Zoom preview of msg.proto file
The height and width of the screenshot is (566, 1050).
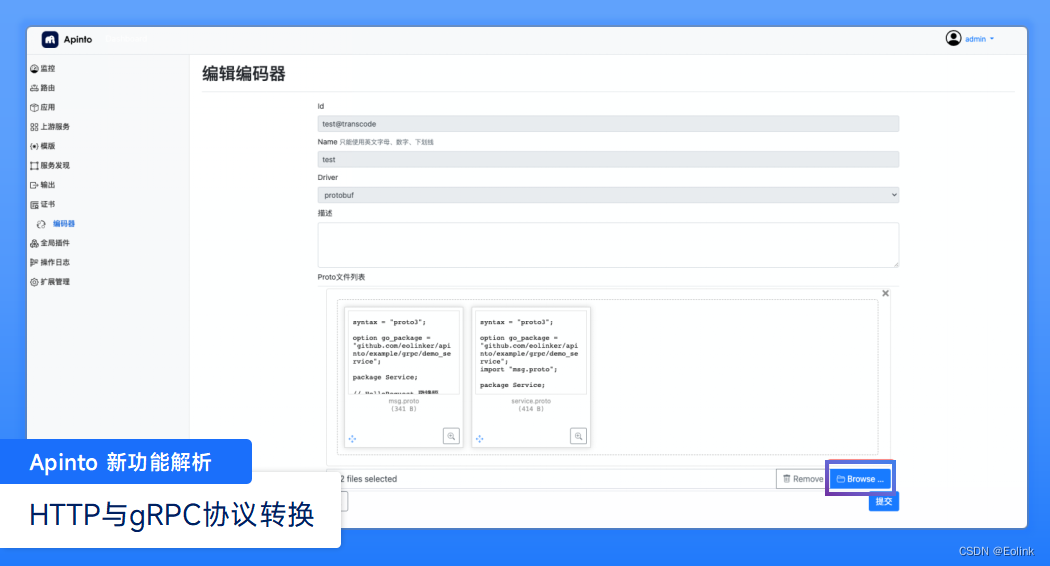(451, 436)
